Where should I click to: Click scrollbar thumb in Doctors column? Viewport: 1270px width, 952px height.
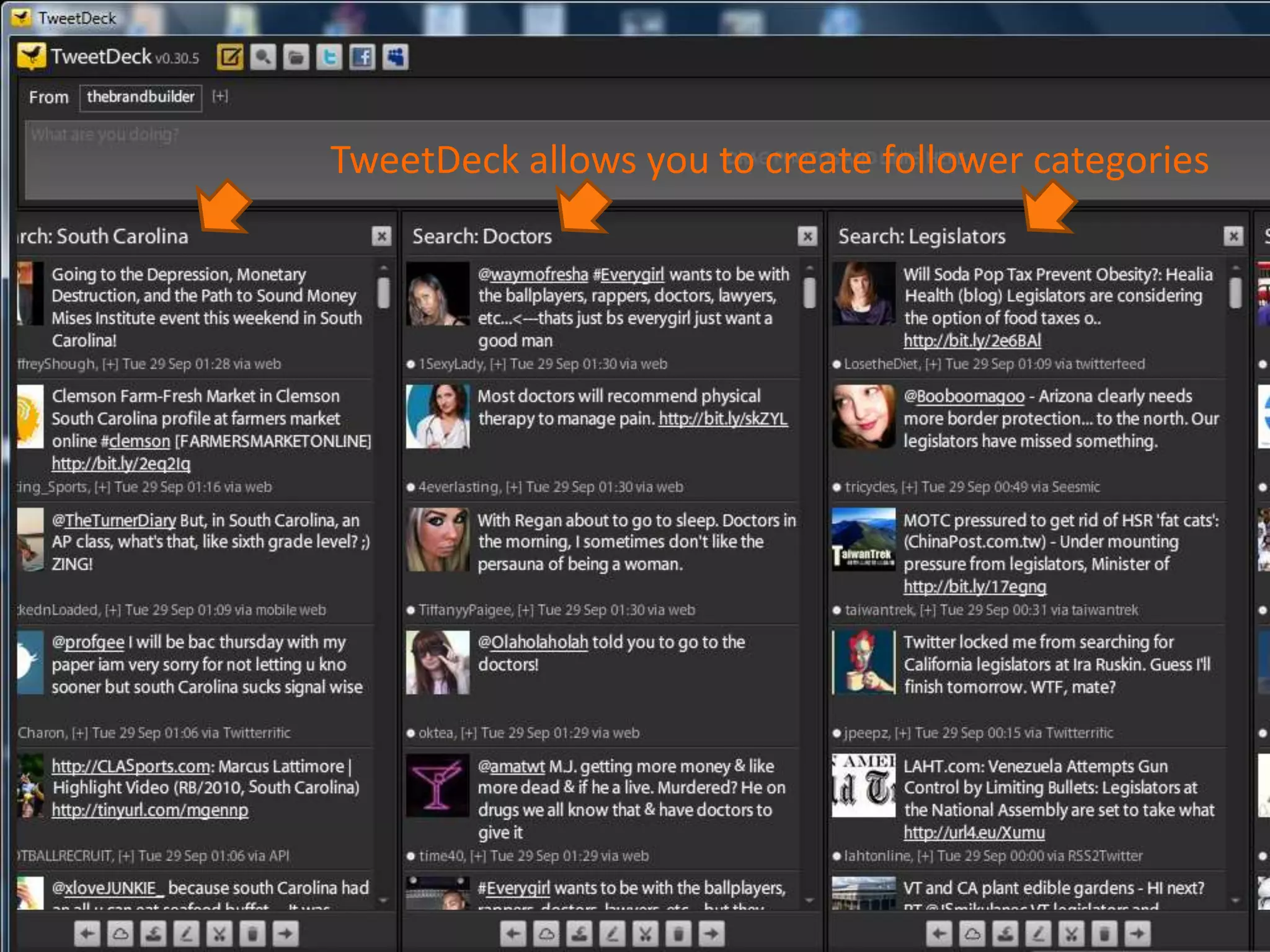tap(809, 293)
